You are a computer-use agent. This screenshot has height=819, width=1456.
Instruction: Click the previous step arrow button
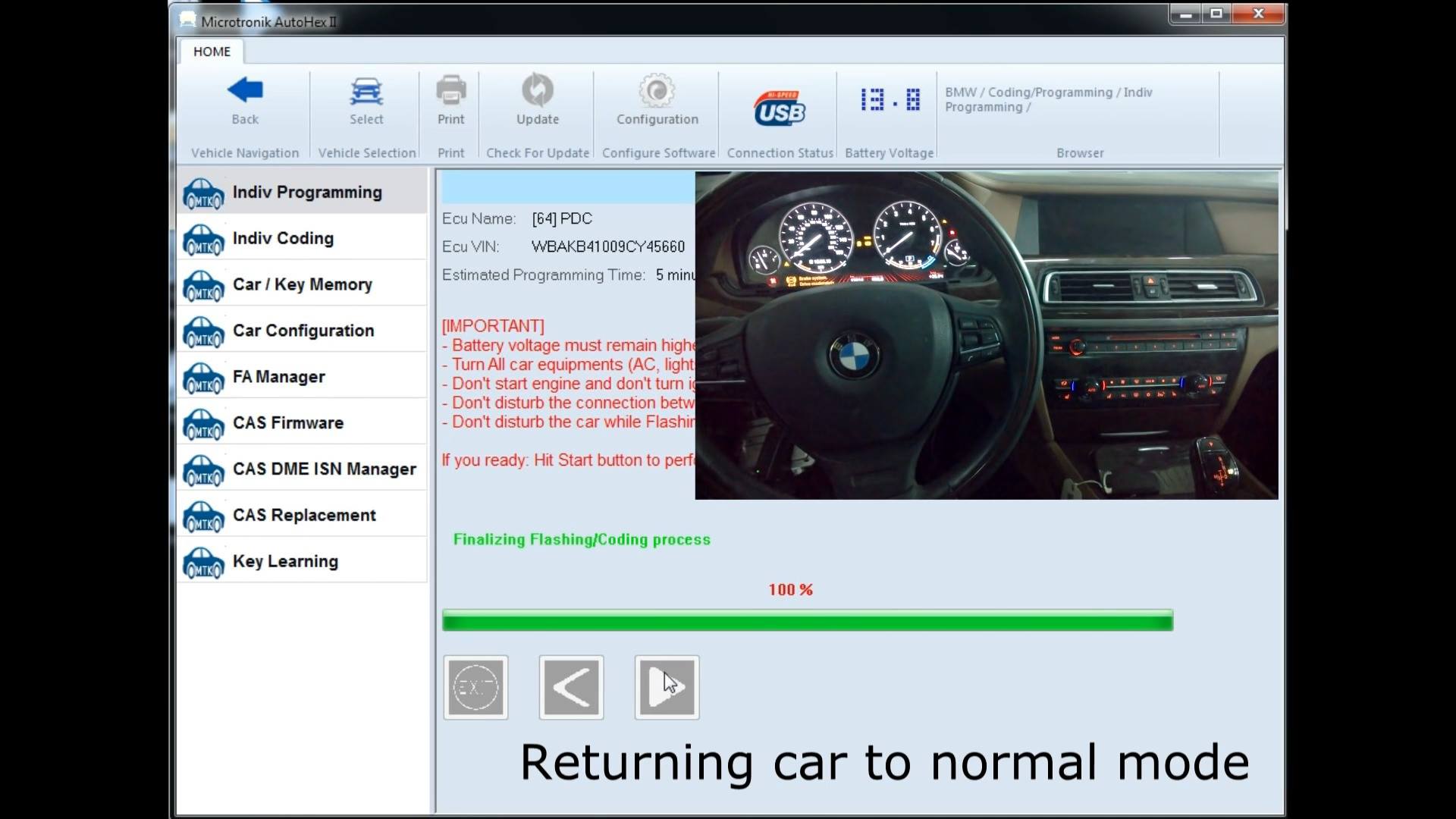click(x=571, y=688)
